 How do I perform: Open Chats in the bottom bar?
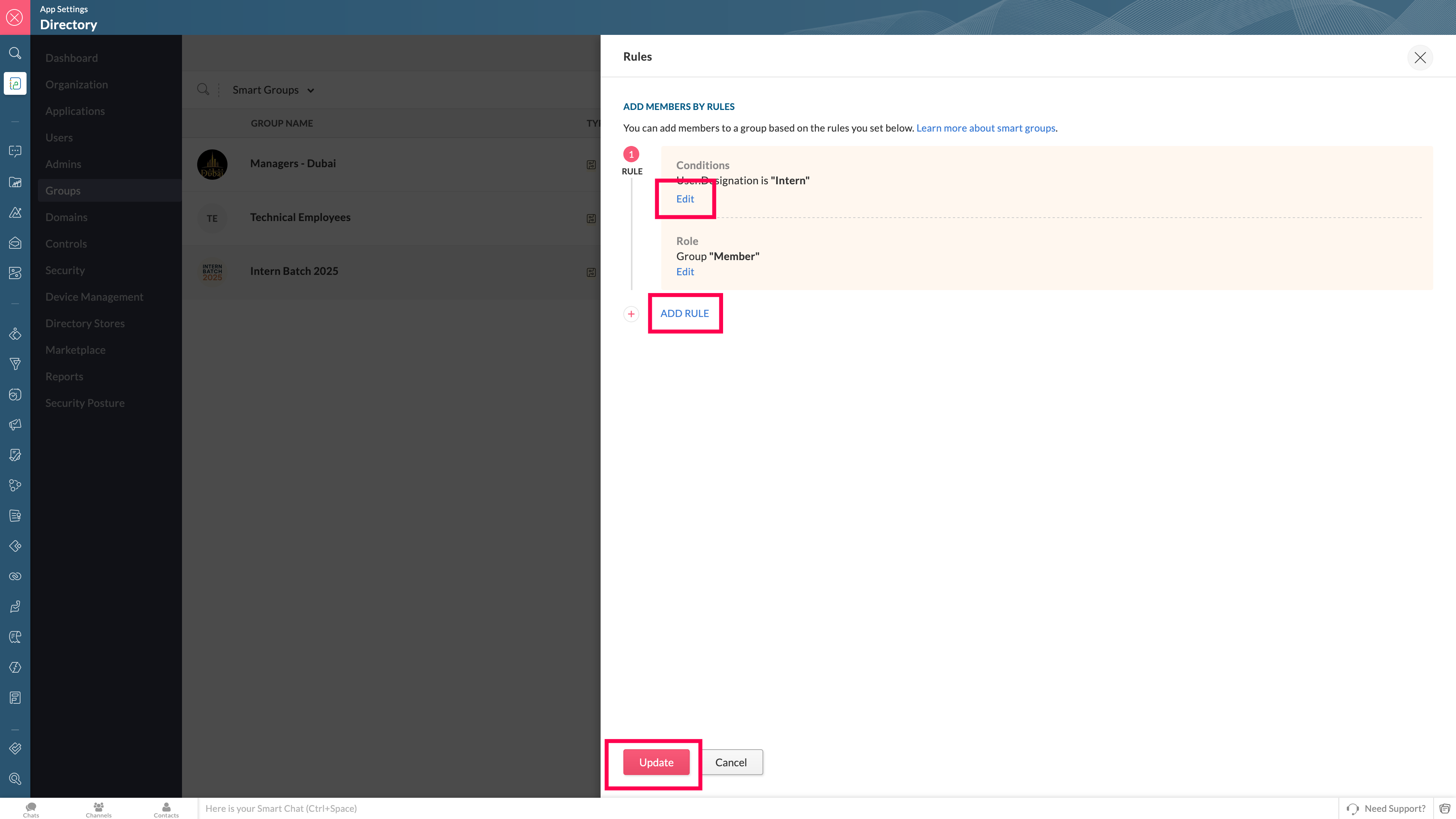[31, 810]
